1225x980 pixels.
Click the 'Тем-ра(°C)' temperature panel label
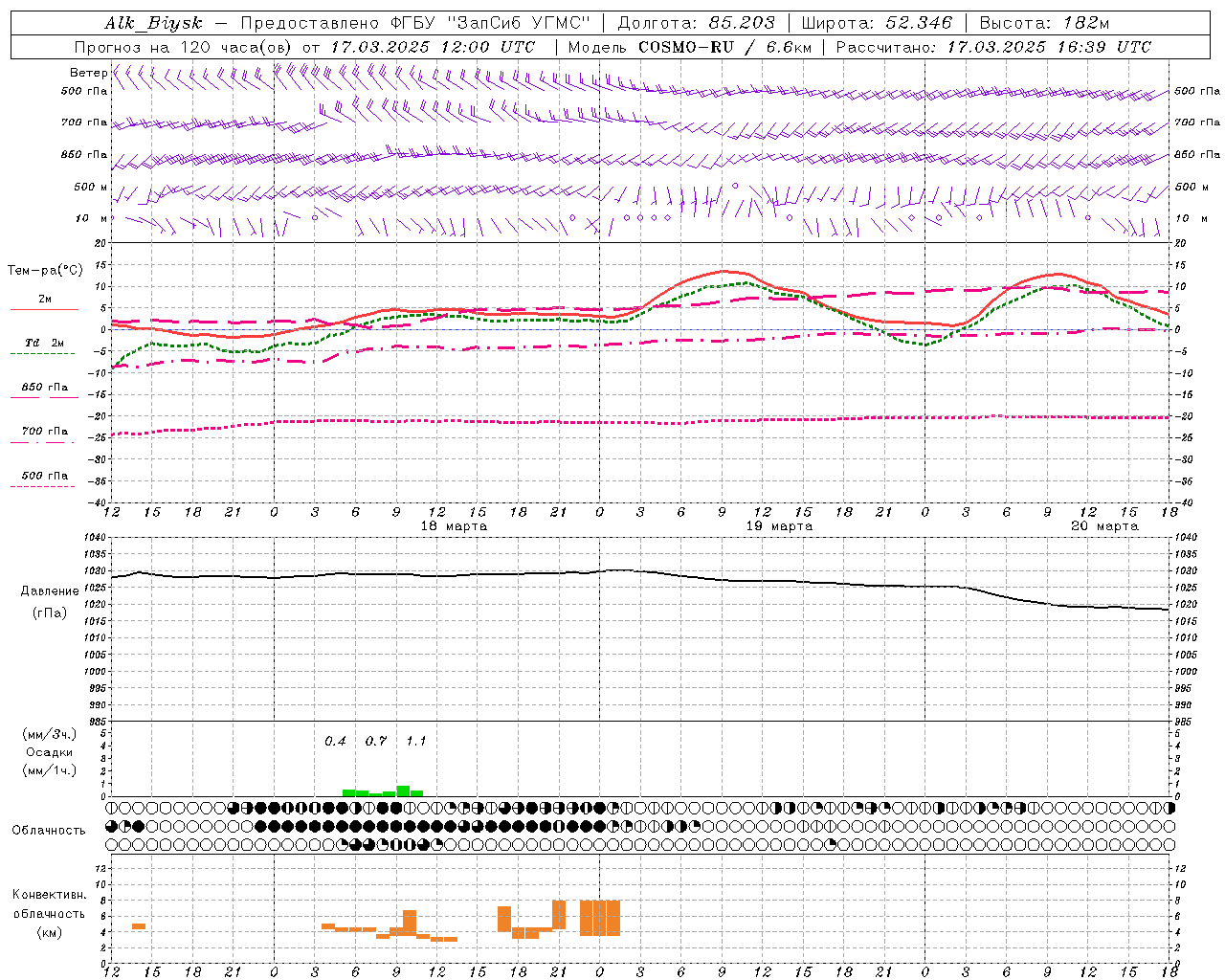[x=45, y=271]
